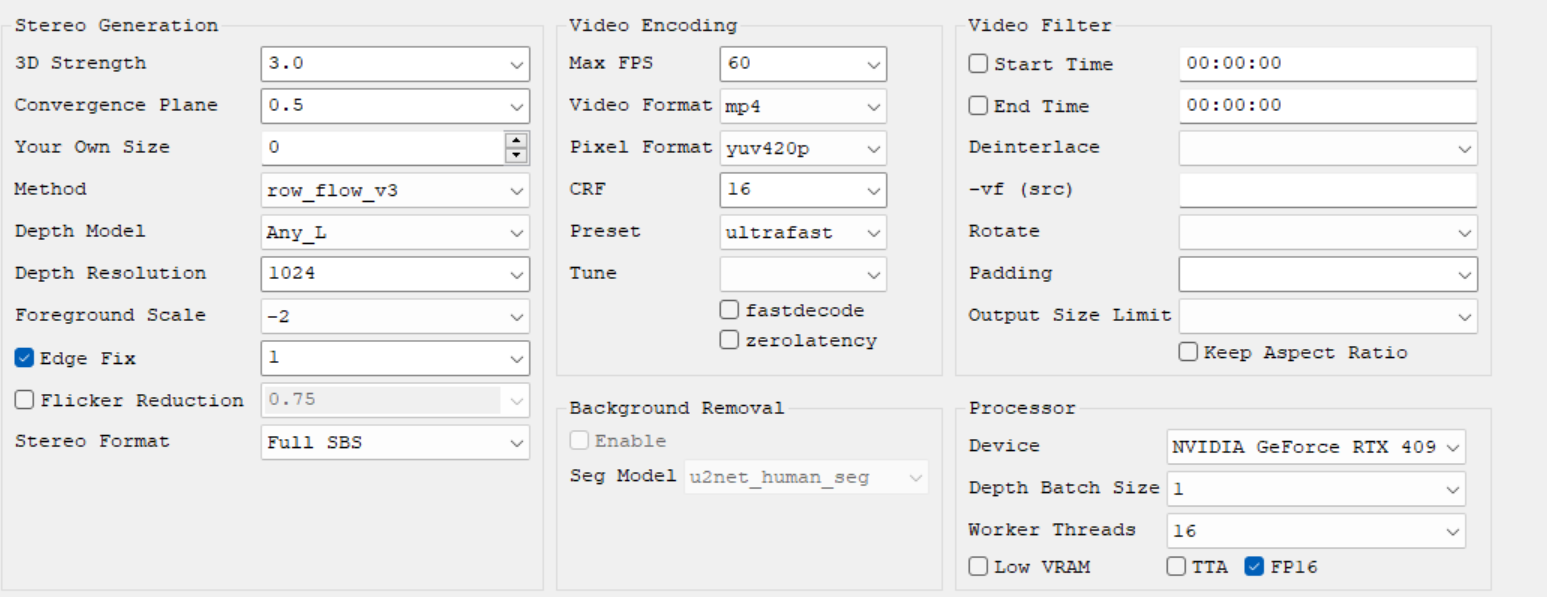Enable Low VRAM mode
This screenshot has width=1547, height=597.
tap(978, 567)
